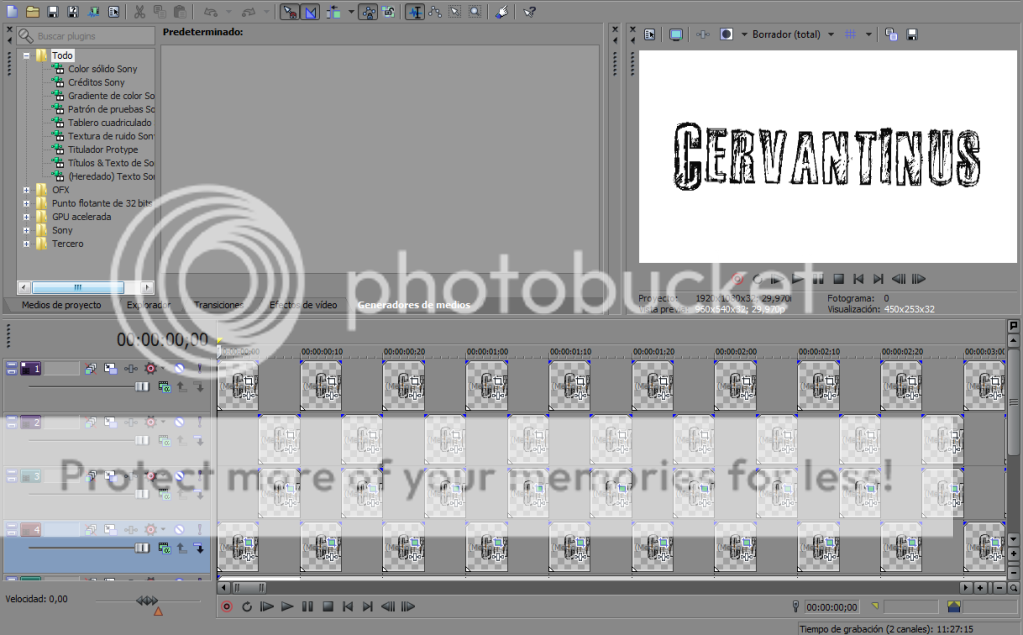Select Créditos Sony generator
This screenshot has height=635, width=1023.
point(96,82)
